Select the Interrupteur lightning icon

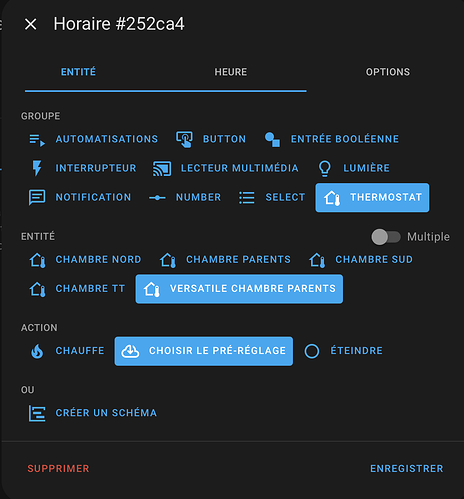point(37,168)
